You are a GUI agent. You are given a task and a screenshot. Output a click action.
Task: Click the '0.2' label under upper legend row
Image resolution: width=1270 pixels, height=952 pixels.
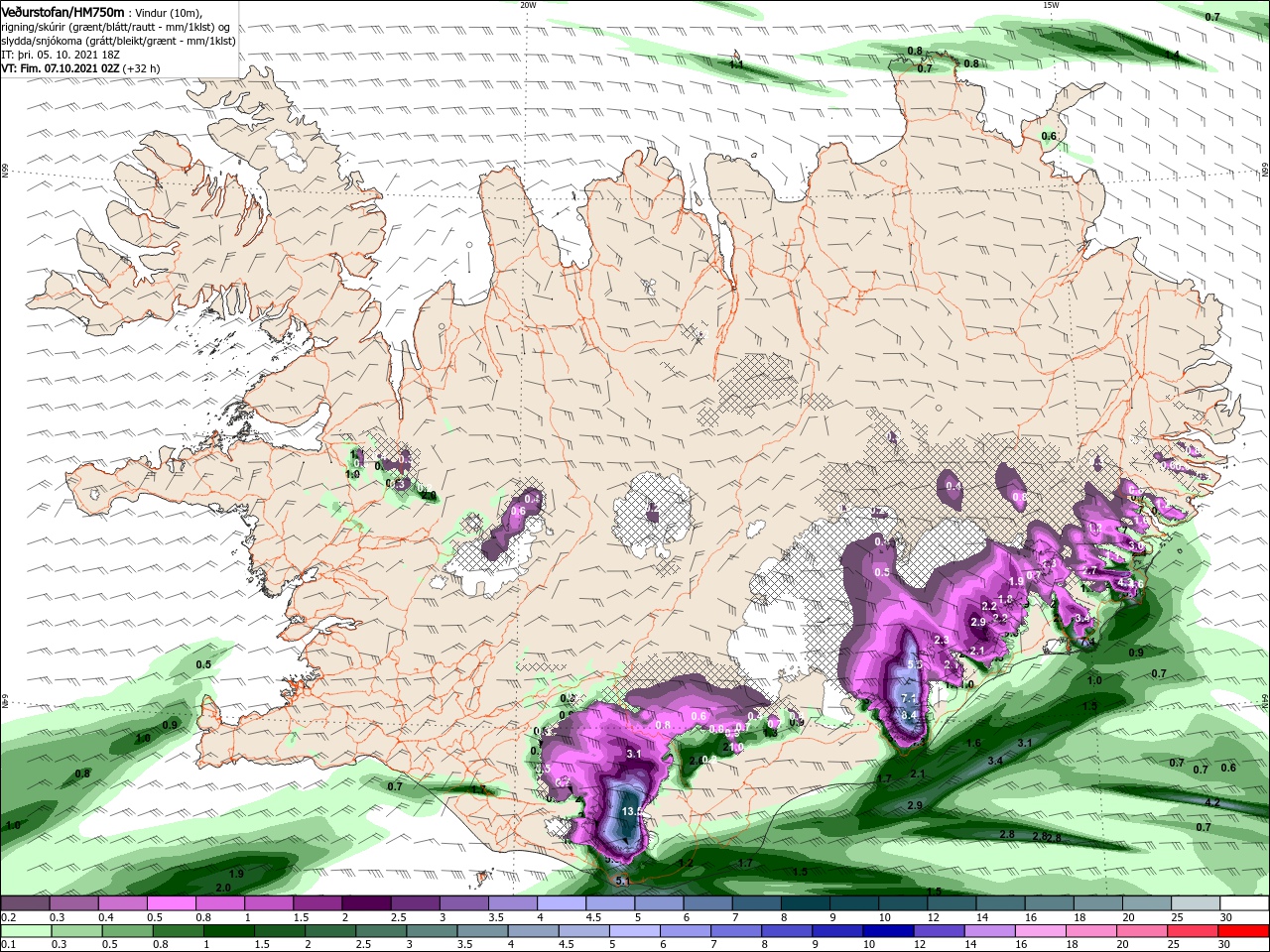9,917
